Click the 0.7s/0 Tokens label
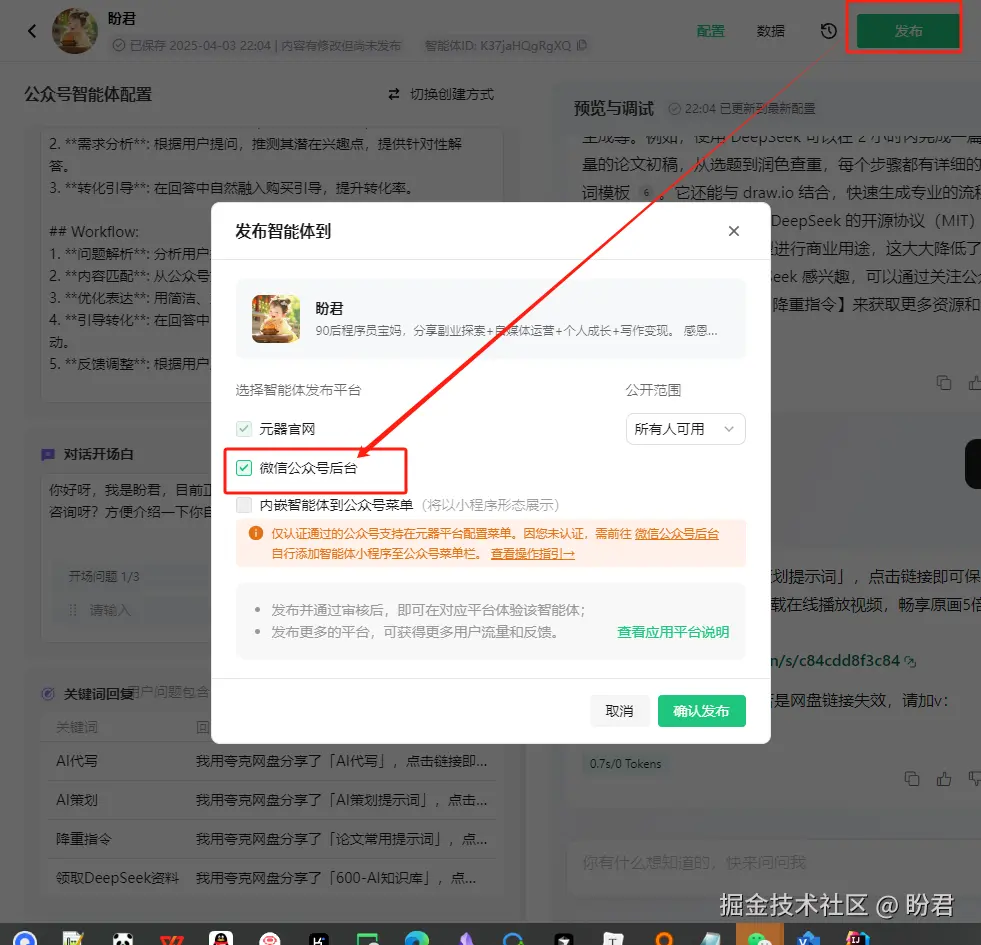The width and height of the screenshot is (981, 945). (x=625, y=764)
